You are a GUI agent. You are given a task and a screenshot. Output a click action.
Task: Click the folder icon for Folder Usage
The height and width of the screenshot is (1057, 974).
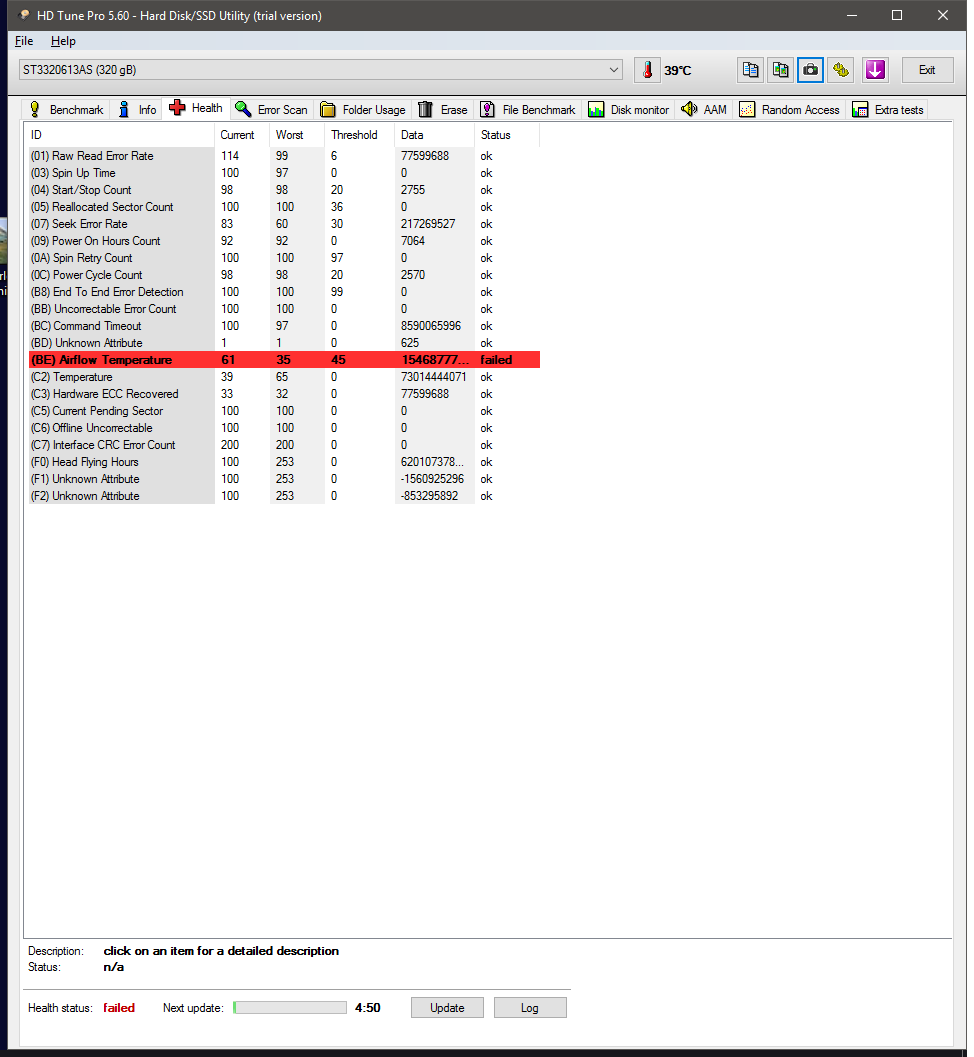[328, 109]
